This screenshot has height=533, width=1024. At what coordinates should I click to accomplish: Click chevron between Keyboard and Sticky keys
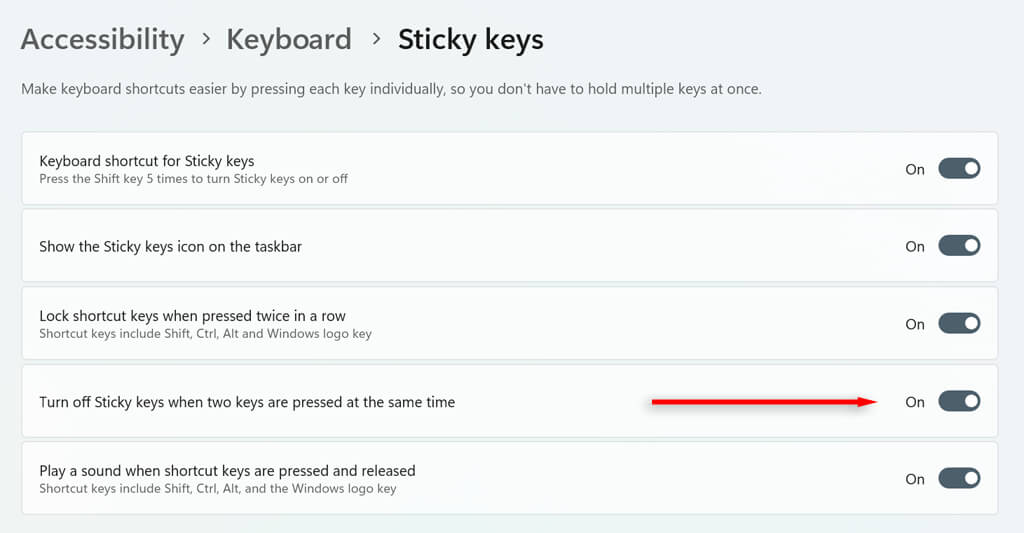pyautogui.click(x=376, y=40)
